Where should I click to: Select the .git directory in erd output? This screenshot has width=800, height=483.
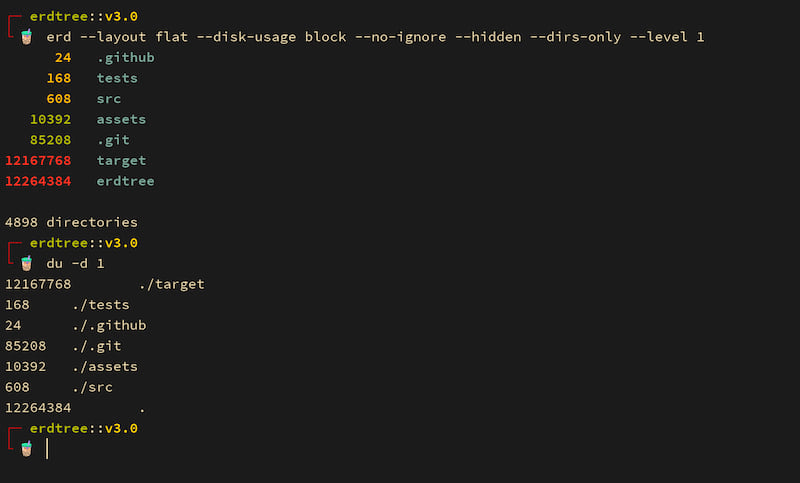113,140
